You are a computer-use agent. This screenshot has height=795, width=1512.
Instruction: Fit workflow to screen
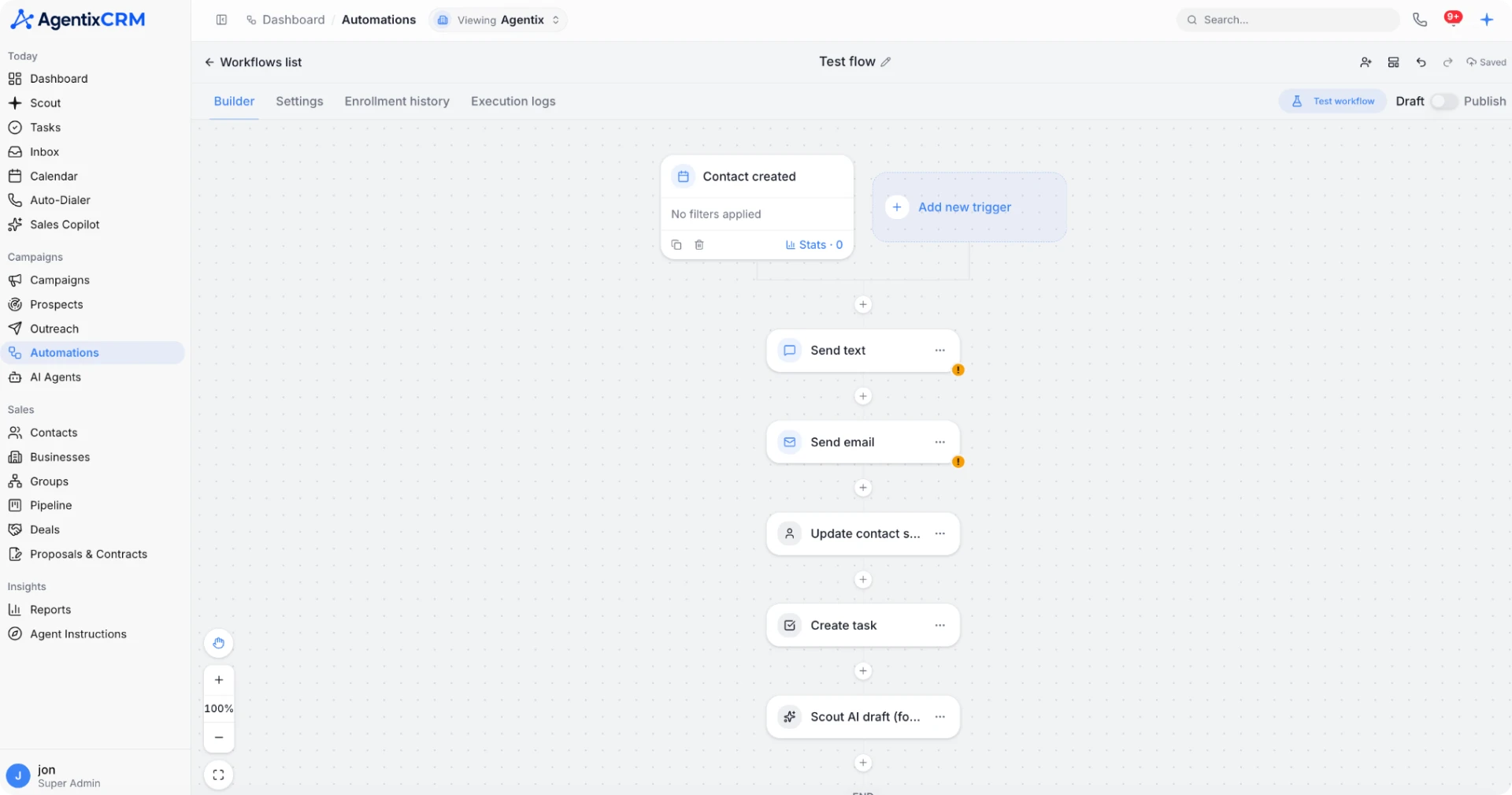pyautogui.click(x=219, y=775)
